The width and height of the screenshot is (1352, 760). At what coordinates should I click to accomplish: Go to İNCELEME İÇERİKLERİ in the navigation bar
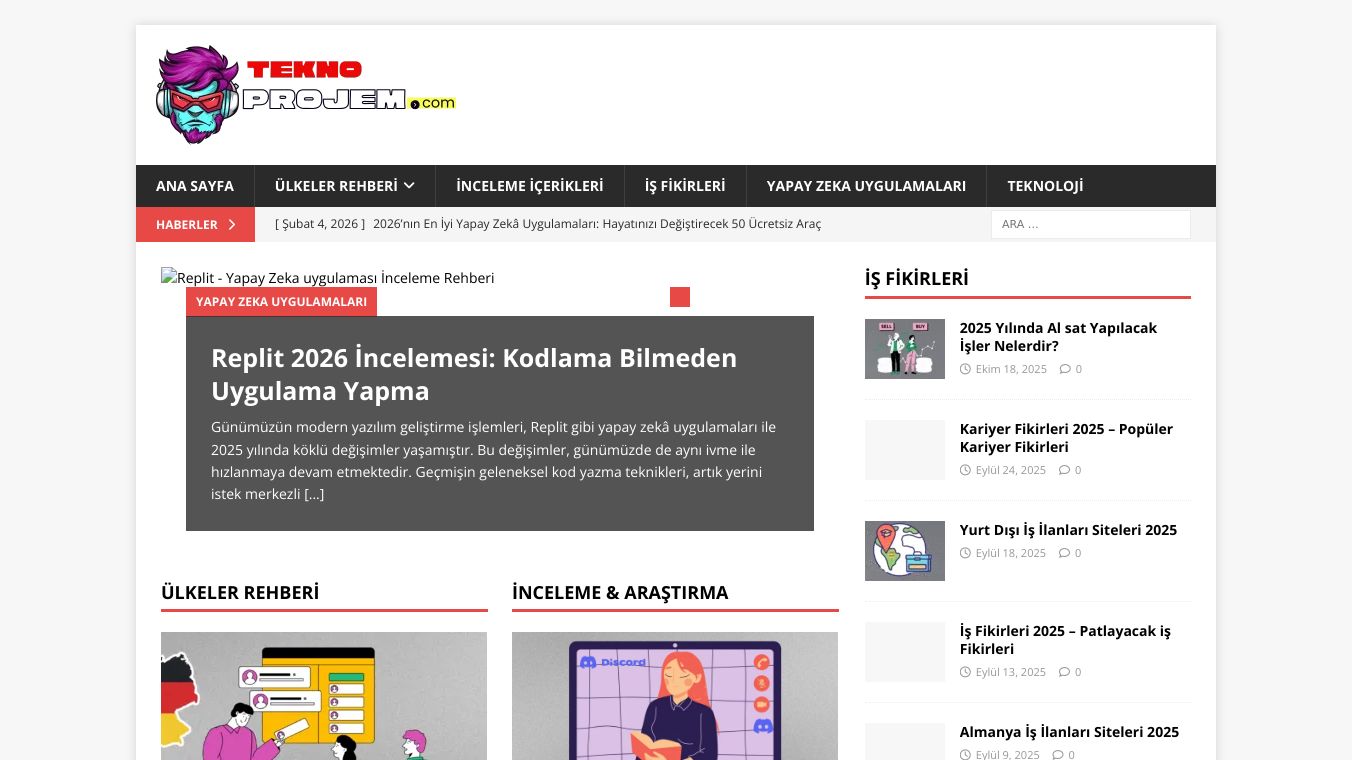tap(530, 186)
